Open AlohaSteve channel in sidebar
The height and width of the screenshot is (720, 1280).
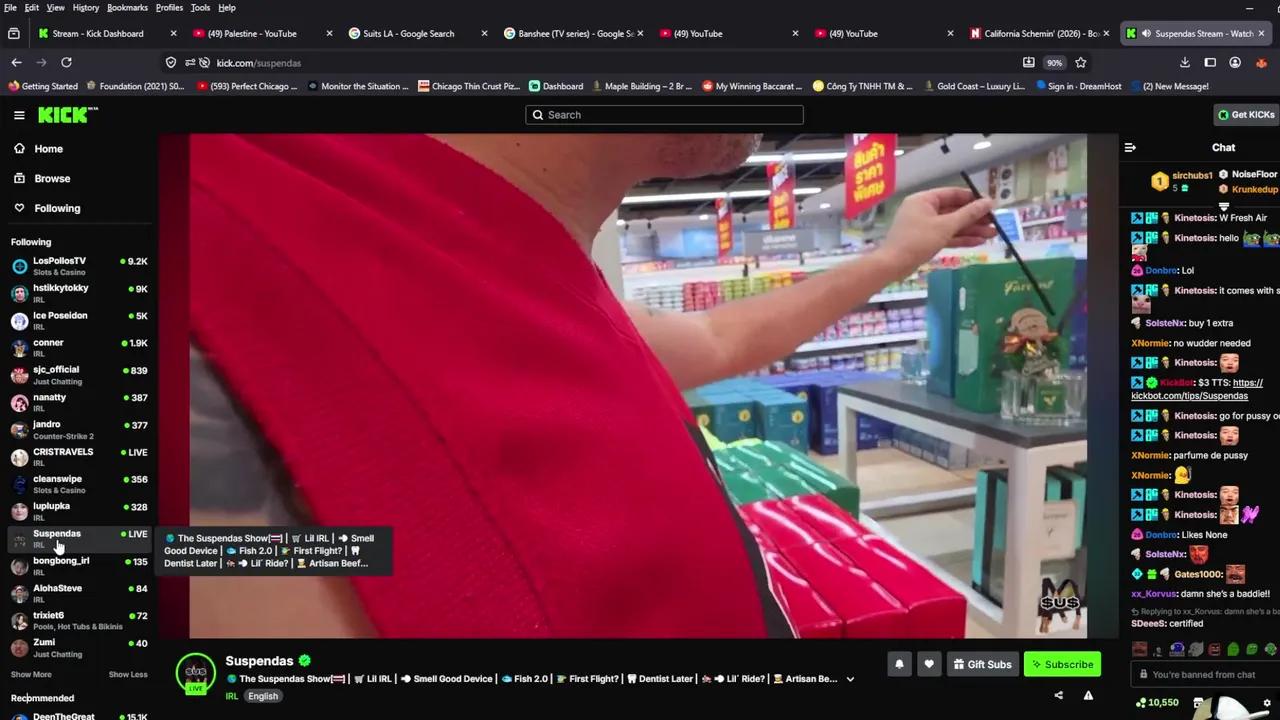point(78,592)
